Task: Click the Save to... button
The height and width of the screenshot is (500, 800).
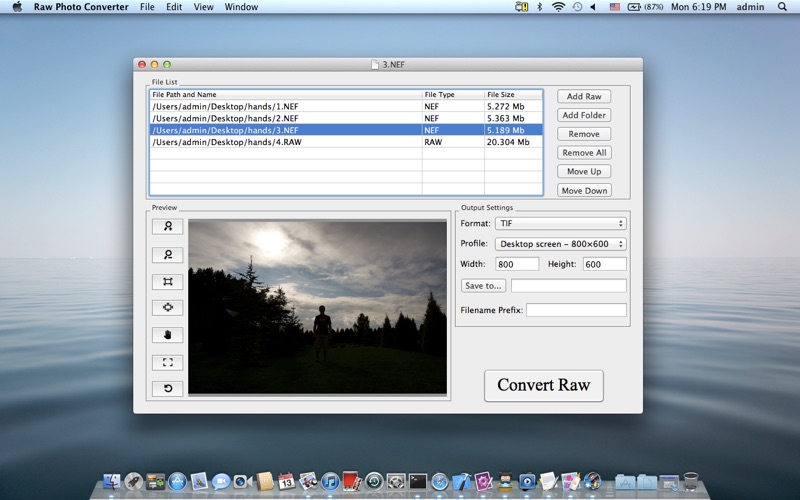Action: point(483,286)
